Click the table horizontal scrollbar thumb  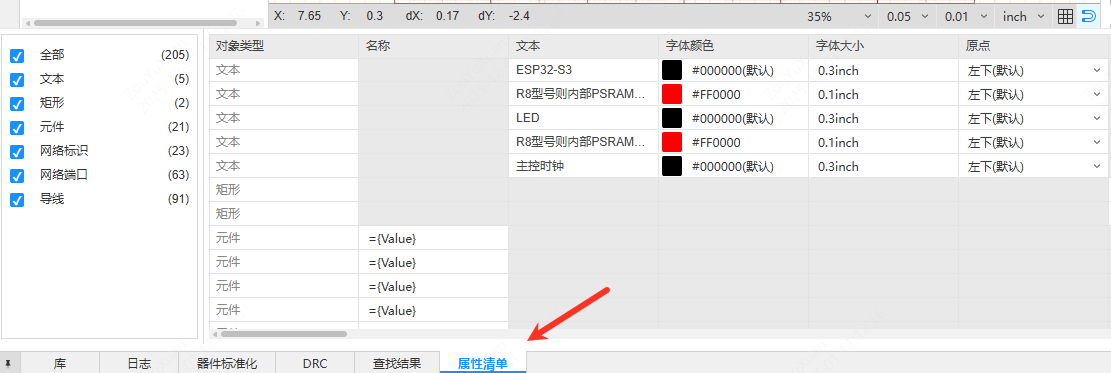click(x=283, y=333)
